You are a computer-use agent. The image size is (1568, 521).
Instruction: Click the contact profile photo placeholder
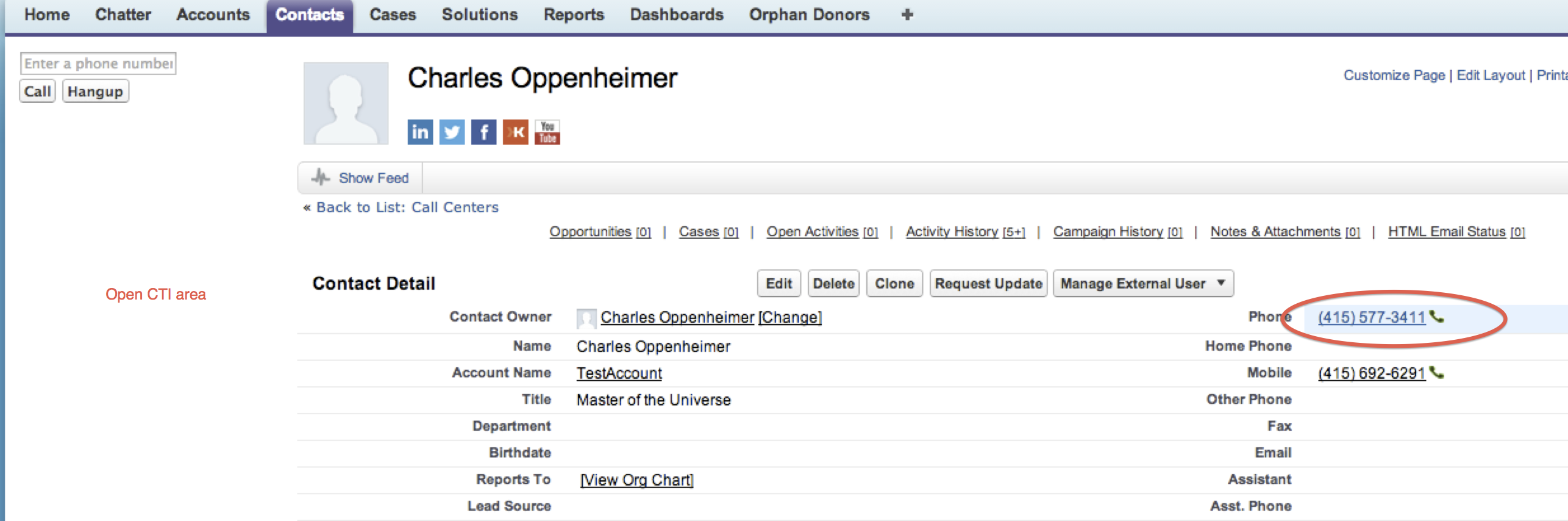[x=346, y=103]
